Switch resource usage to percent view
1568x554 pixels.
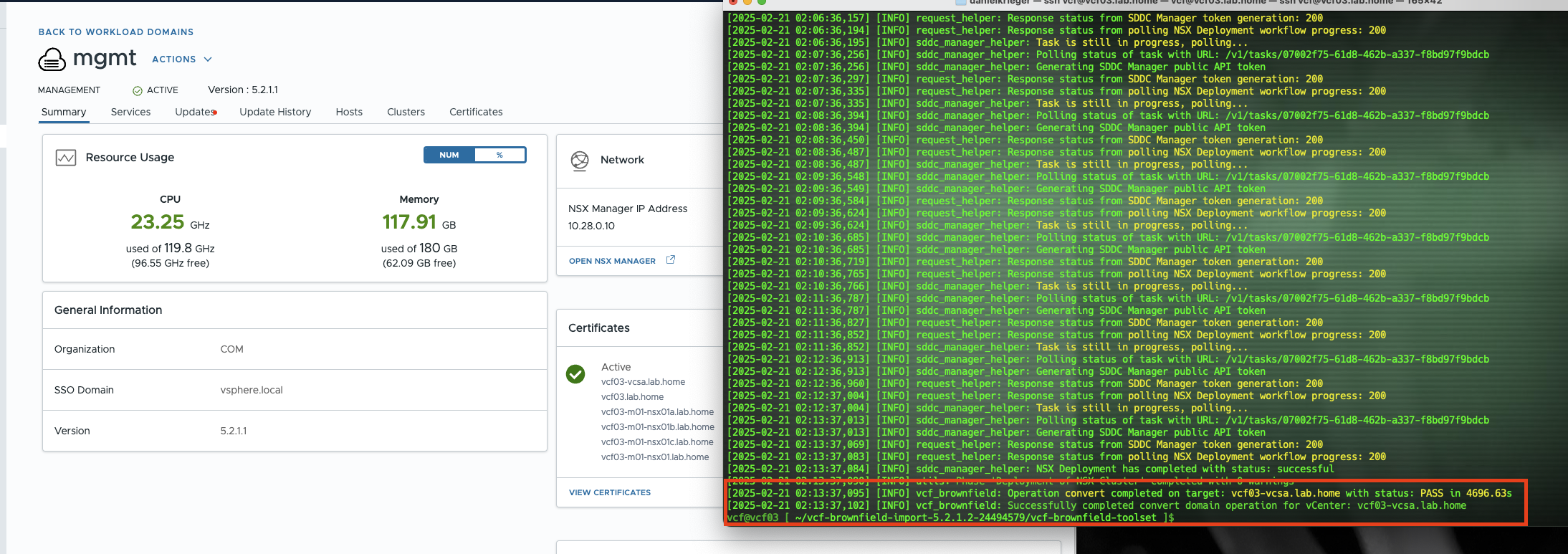[x=499, y=155]
